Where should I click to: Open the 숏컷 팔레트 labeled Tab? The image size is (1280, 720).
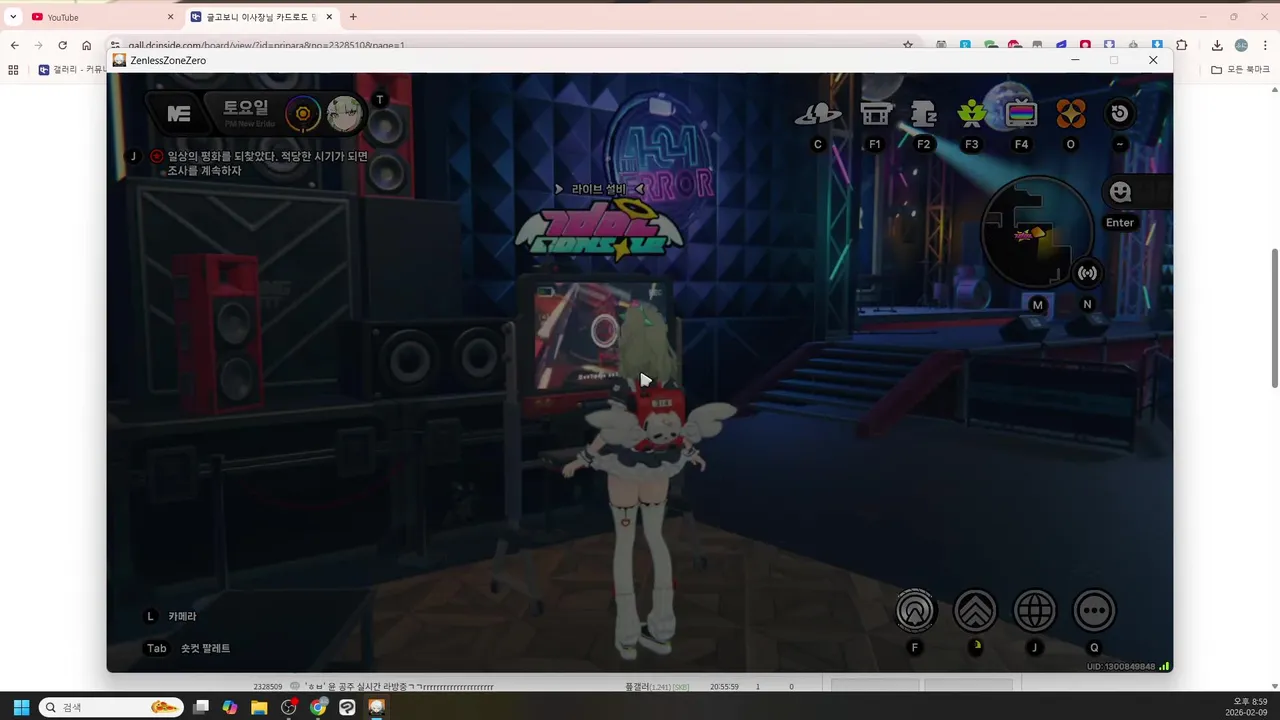tap(205, 648)
